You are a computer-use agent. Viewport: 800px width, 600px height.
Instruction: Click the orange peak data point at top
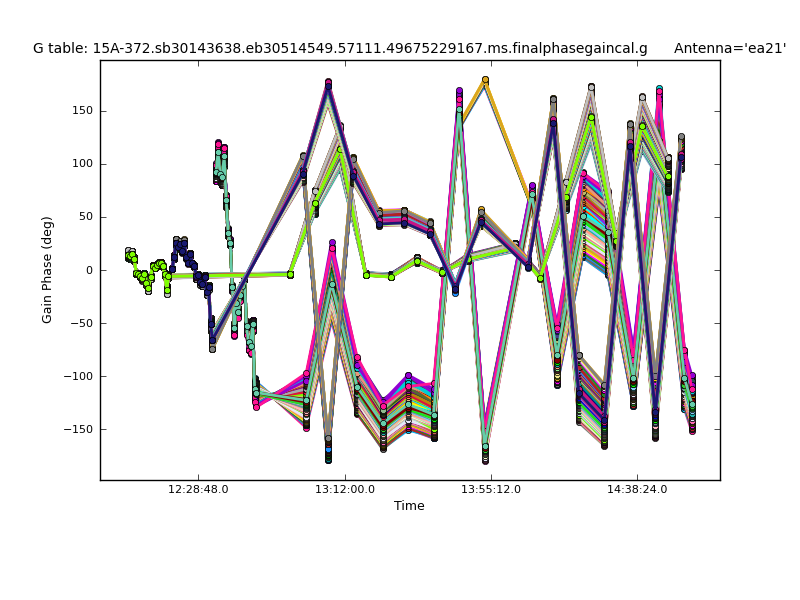pos(485,80)
